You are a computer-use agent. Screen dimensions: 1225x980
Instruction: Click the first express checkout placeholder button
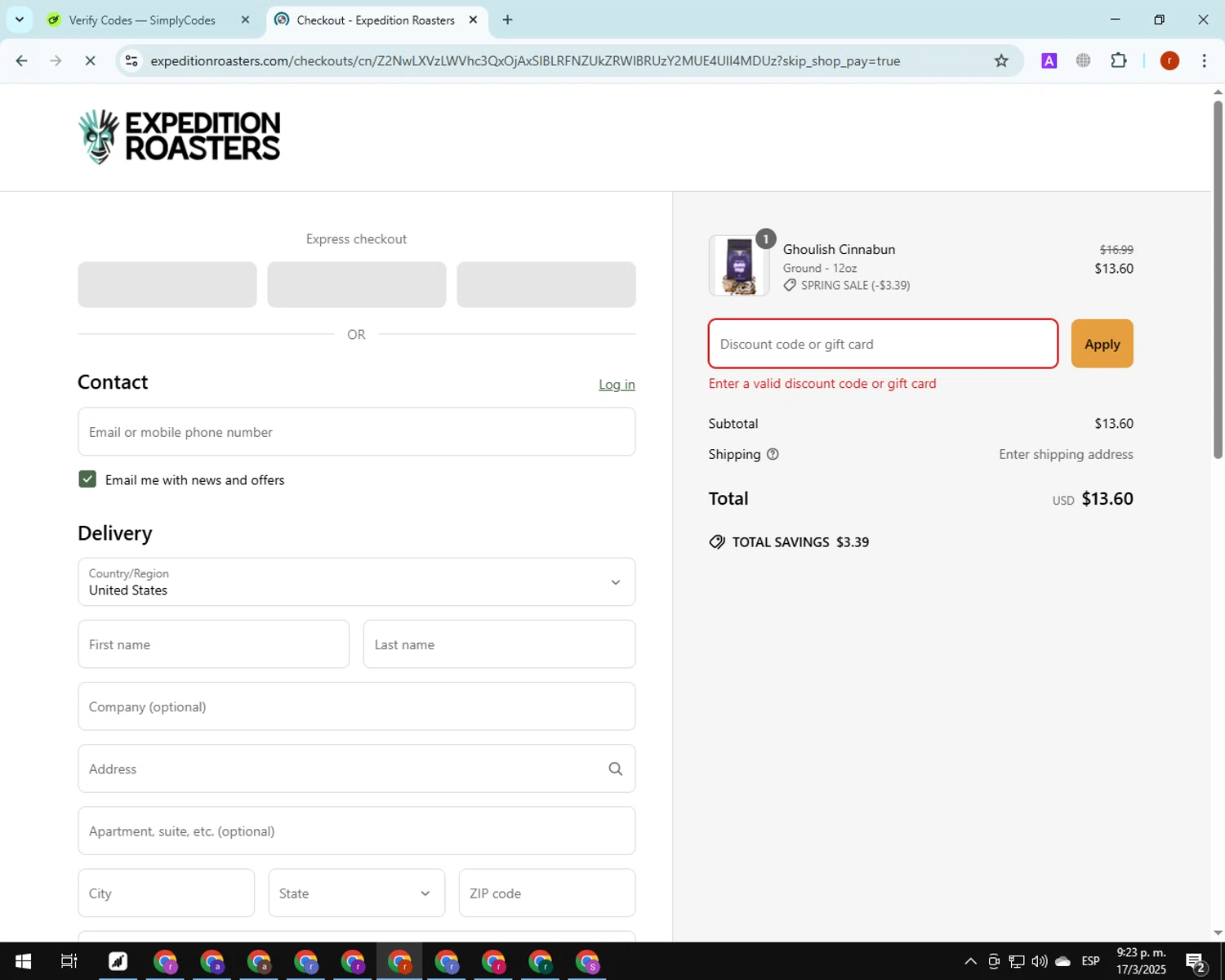pyautogui.click(x=167, y=284)
